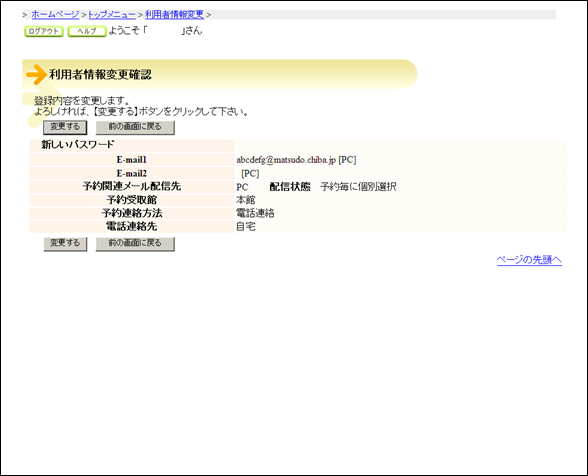Click the orange arrow heading icon
Screen dimensions: 588x476
(x=36, y=74)
